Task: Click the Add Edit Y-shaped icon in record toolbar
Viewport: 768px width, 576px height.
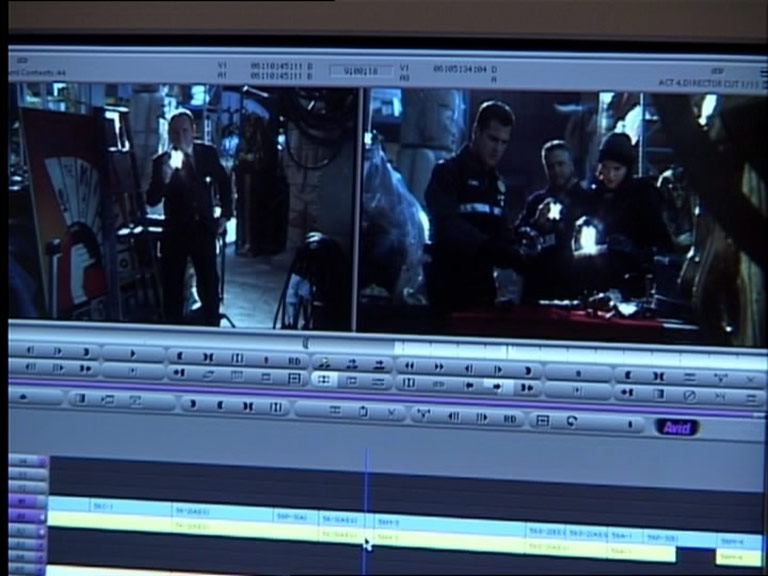Action: [x=720, y=378]
